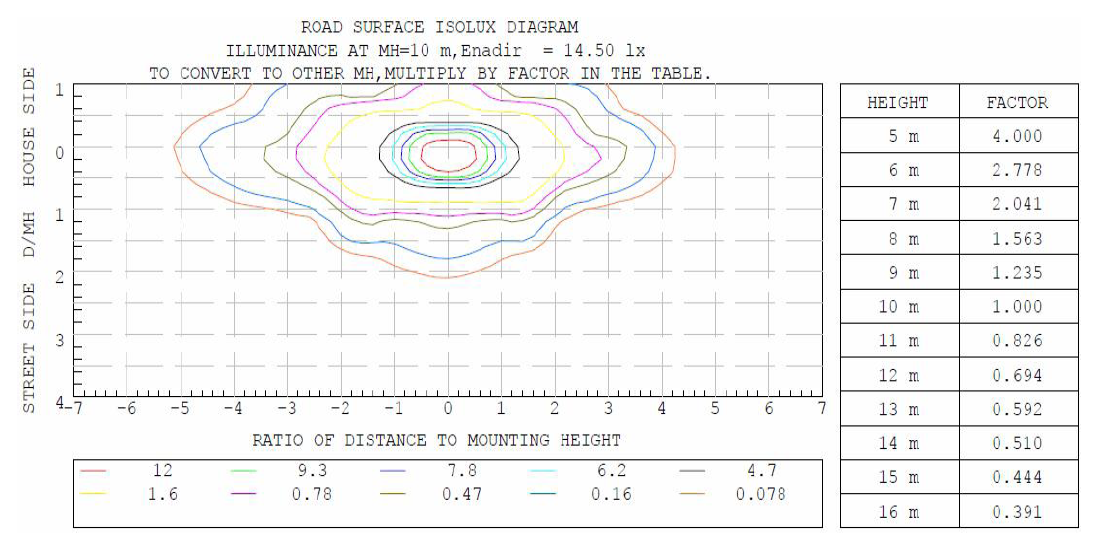Image resolution: width=1105 pixels, height=545 pixels.
Task: Click the RATIO OF DISTANCE TO MOUNTING HEIGHT label
Action: pos(436,440)
